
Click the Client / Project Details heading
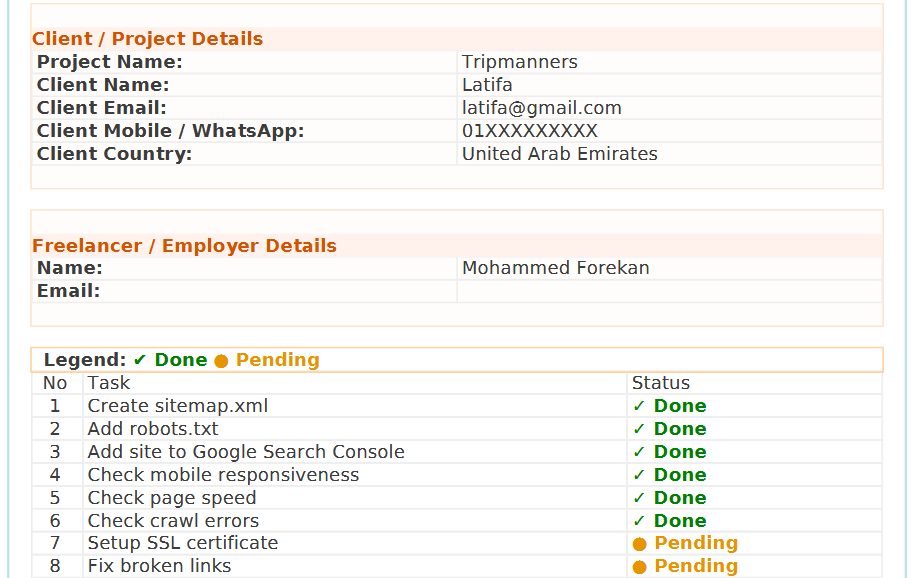tap(147, 39)
